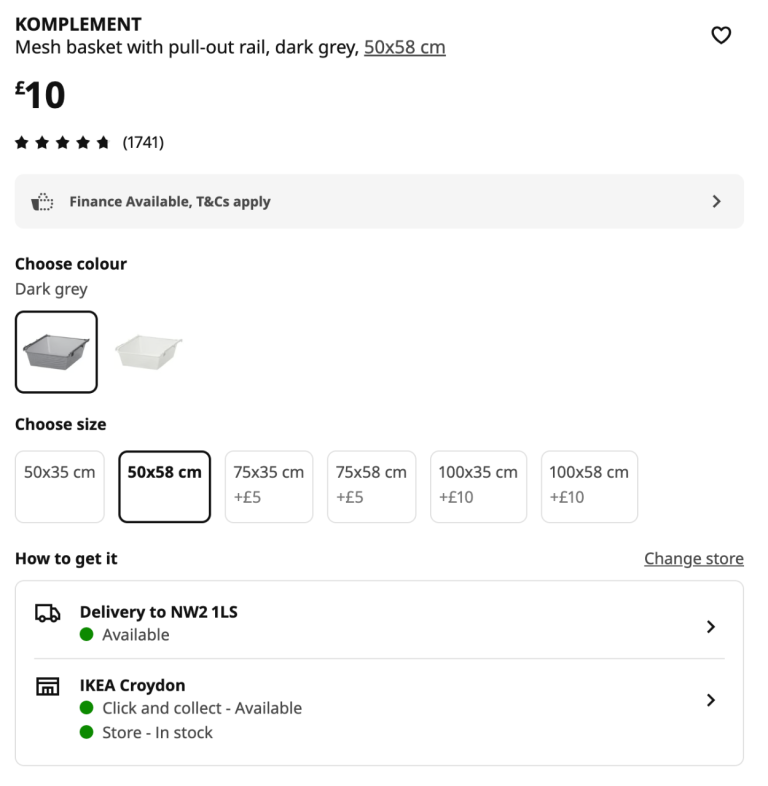Add product to favourites heart icon
The height and width of the screenshot is (786, 768).
point(721,35)
